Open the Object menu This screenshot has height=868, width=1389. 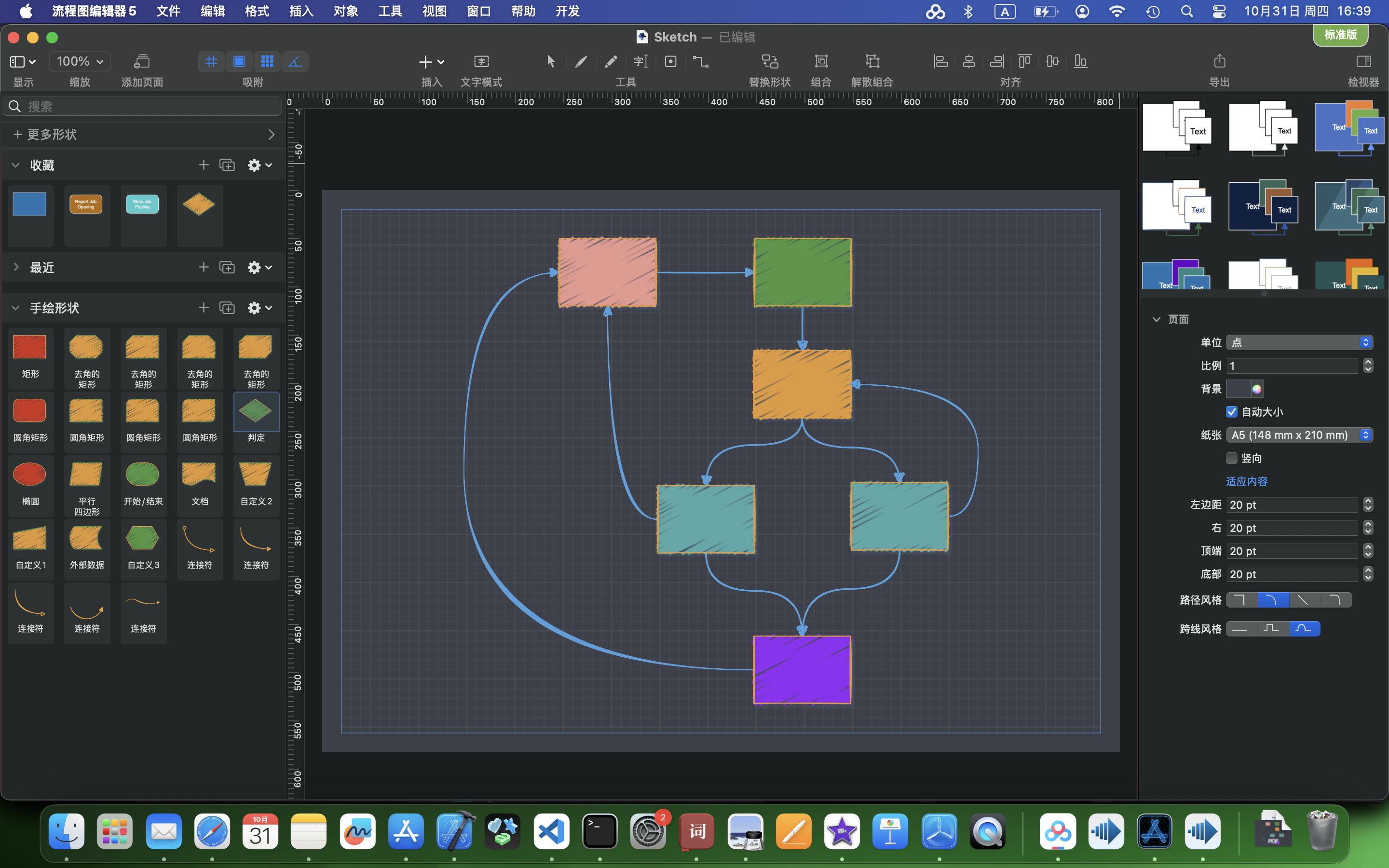point(345,12)
